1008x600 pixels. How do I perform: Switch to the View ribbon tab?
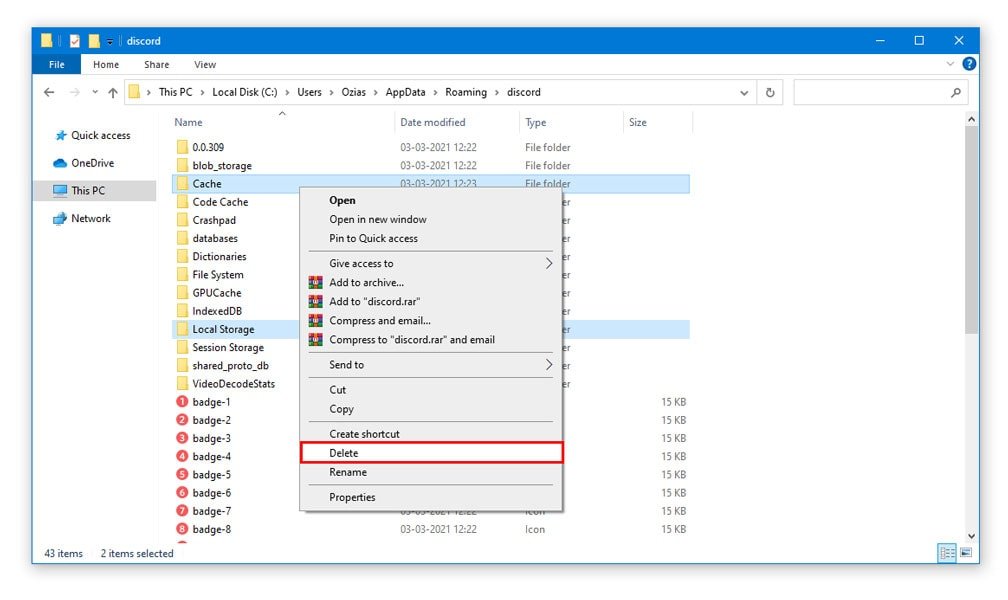[205, 64]
